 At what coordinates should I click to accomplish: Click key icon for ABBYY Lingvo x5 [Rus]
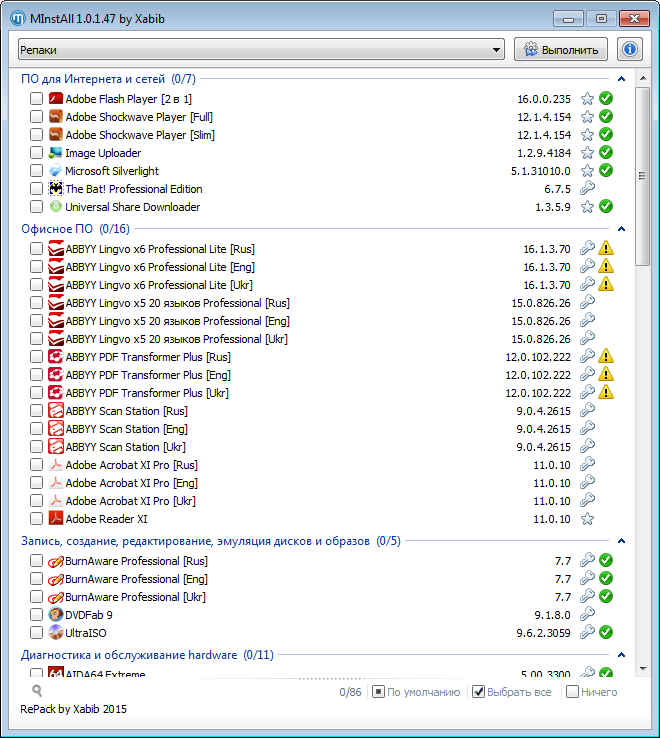587,302
